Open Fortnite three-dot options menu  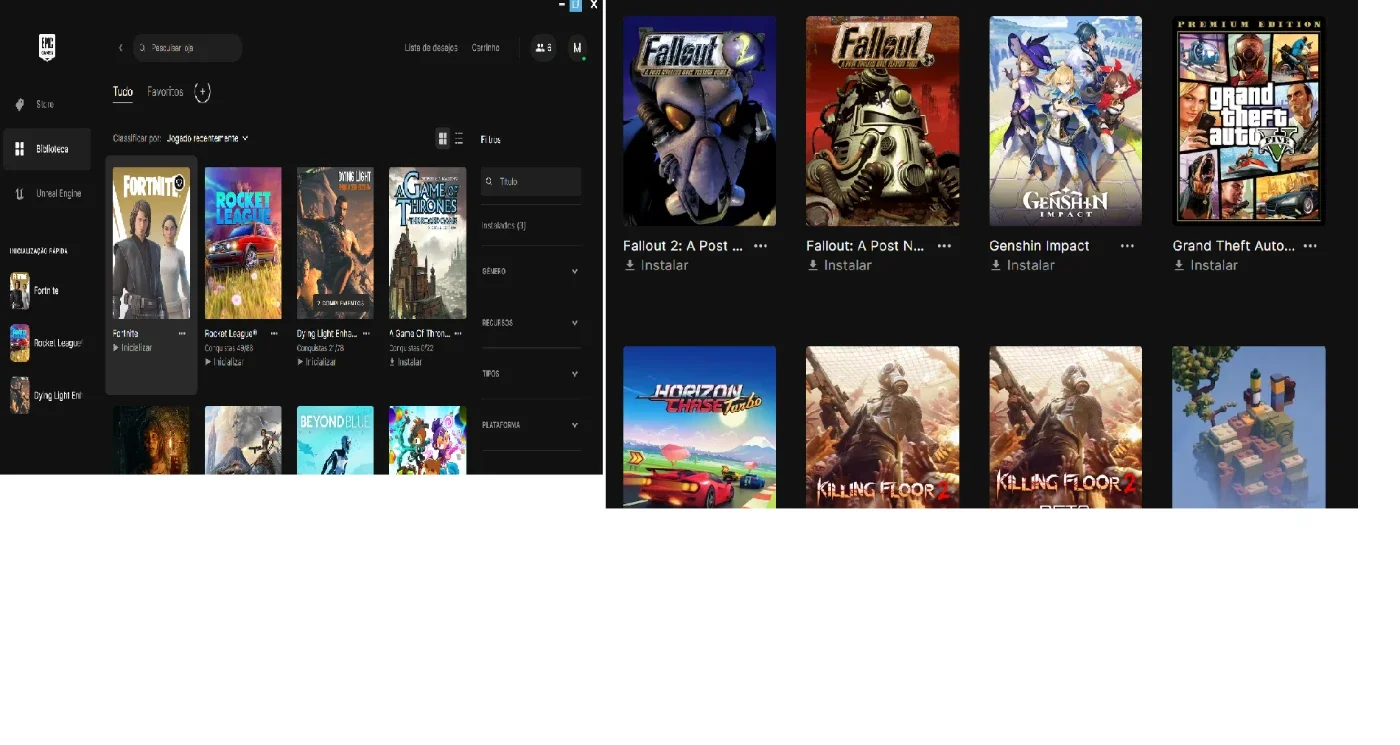[182, 334]
